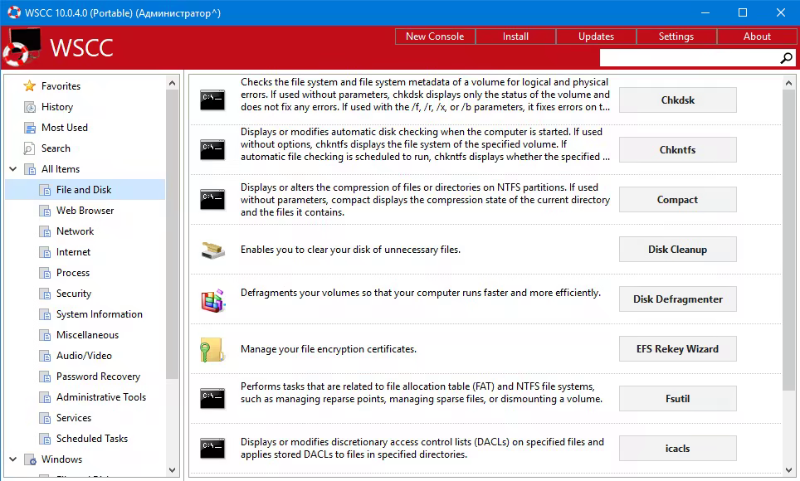
Task: Open the New Console tab
Action: [x=435, y=36]
